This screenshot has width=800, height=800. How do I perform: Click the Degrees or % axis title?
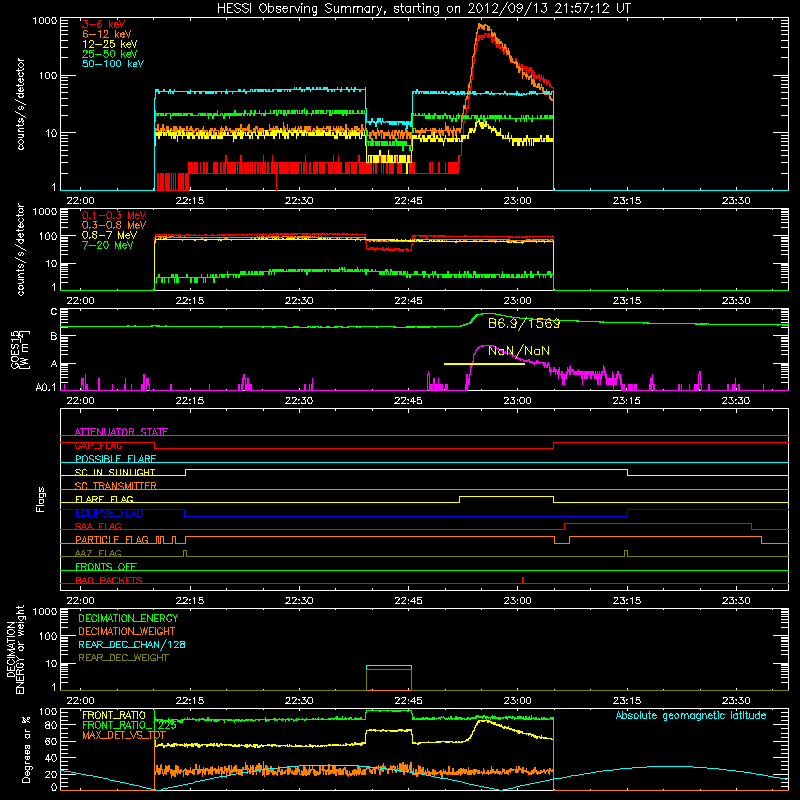26,749
